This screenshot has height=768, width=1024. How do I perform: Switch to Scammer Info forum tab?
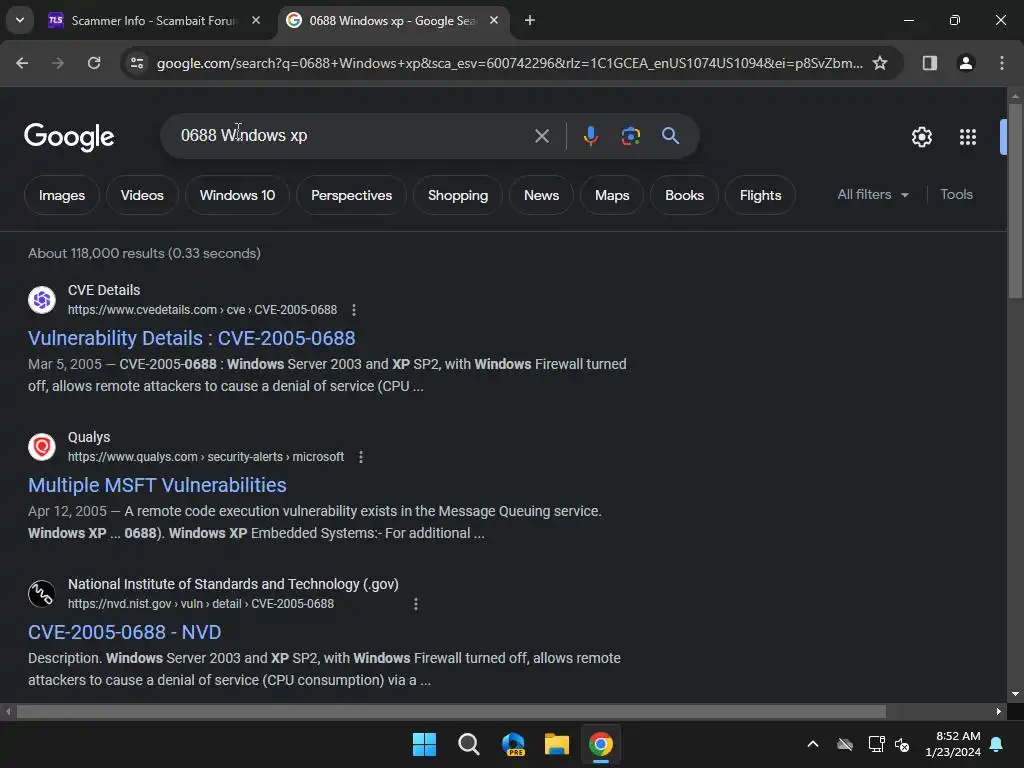point(154,21)
